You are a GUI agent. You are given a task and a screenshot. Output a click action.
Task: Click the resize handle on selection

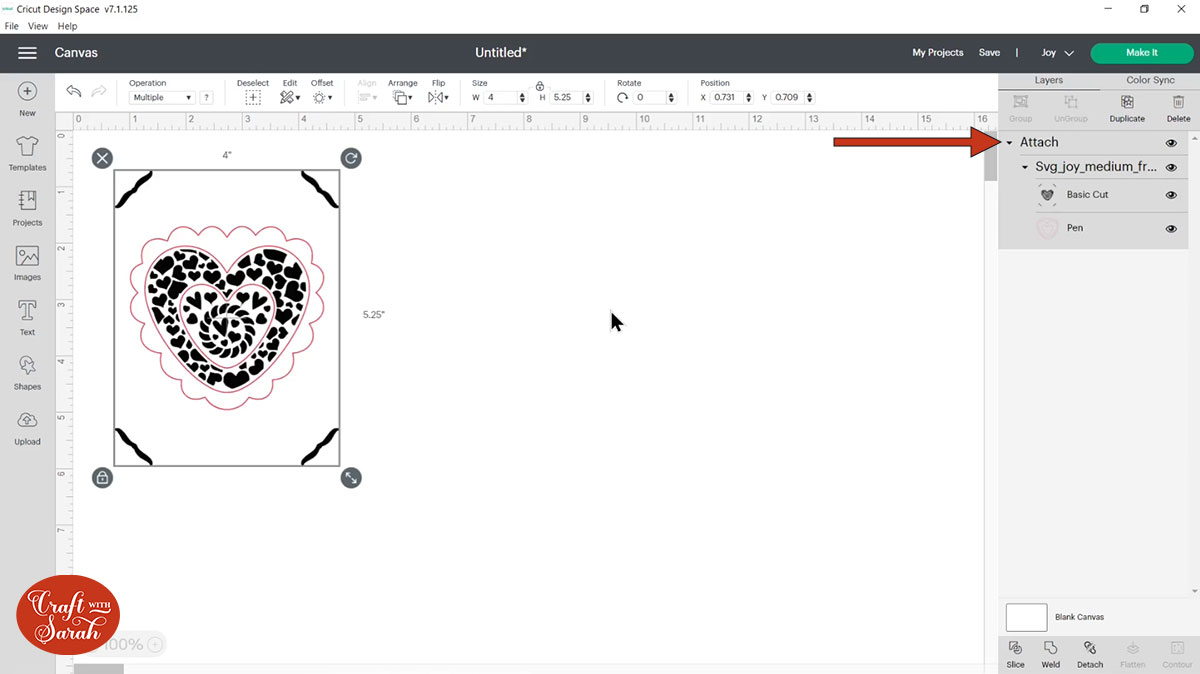point(351,478)
